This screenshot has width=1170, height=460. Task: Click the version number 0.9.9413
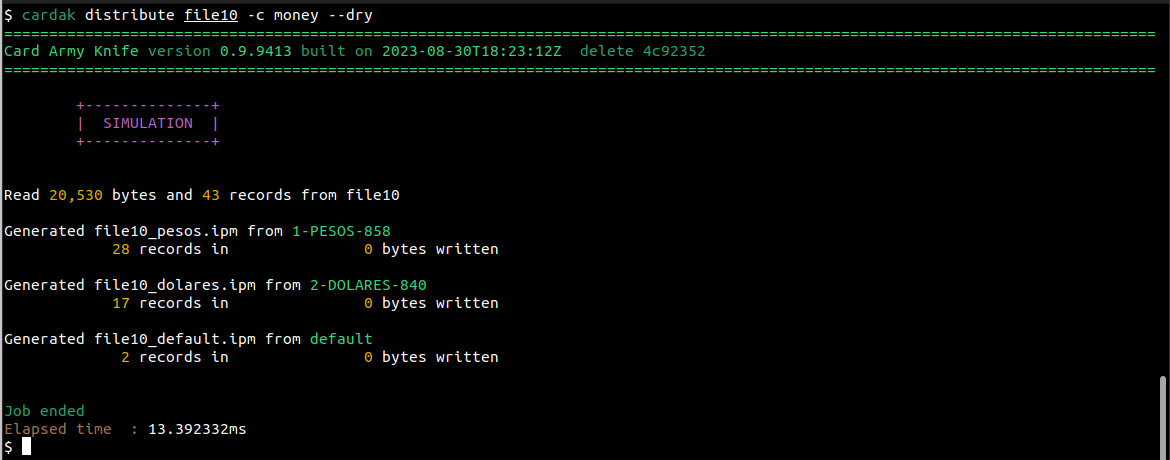[247, 51]
